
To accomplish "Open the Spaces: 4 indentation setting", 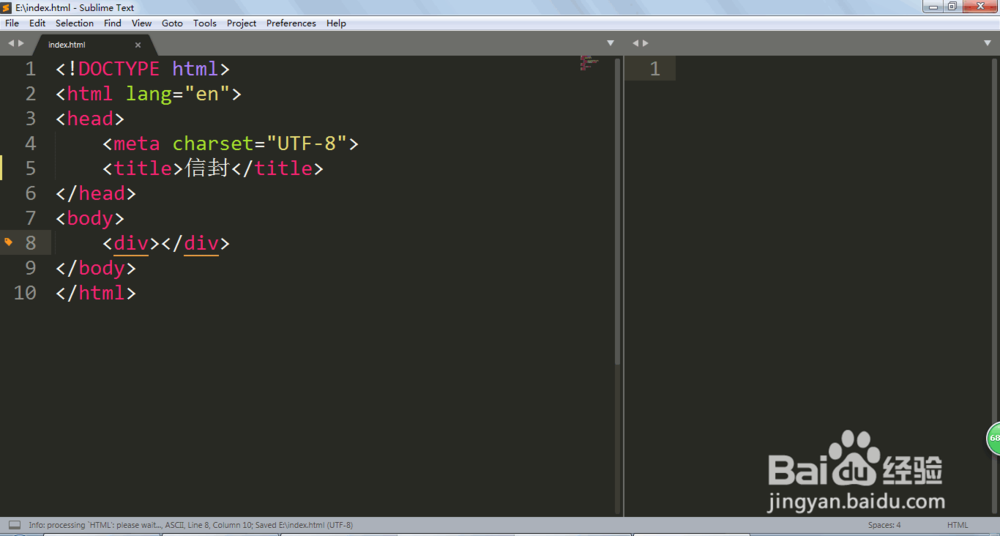I will [x=884, y=525].
